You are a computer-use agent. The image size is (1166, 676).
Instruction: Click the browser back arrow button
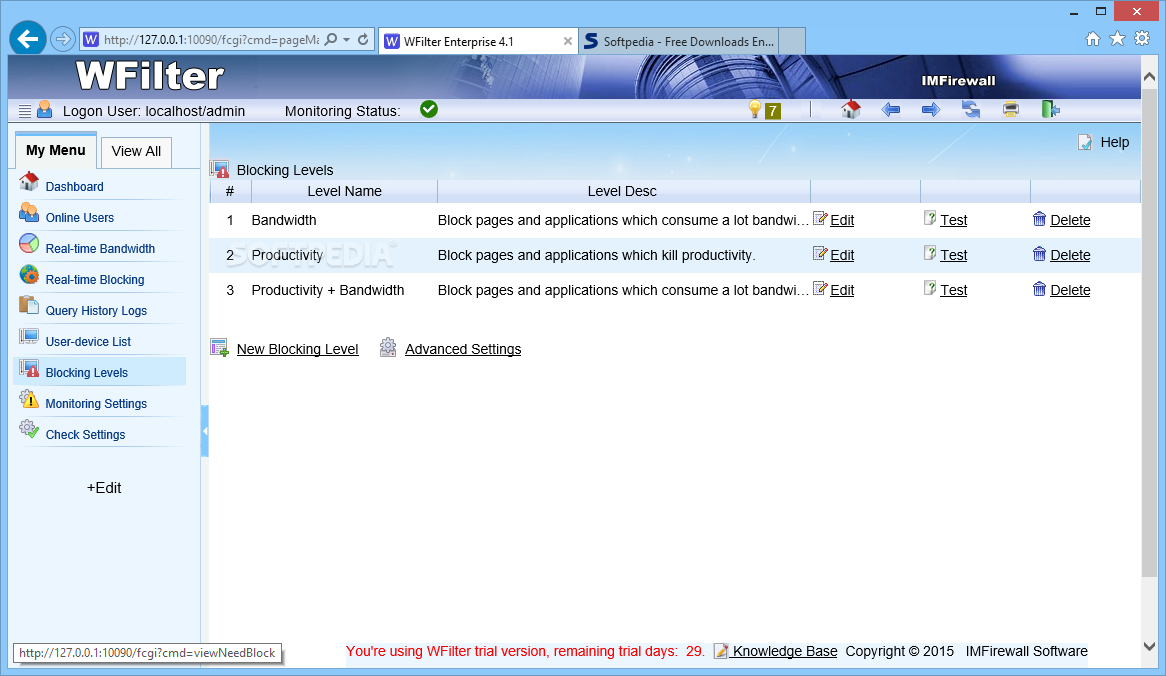click(x=28, y=39)
